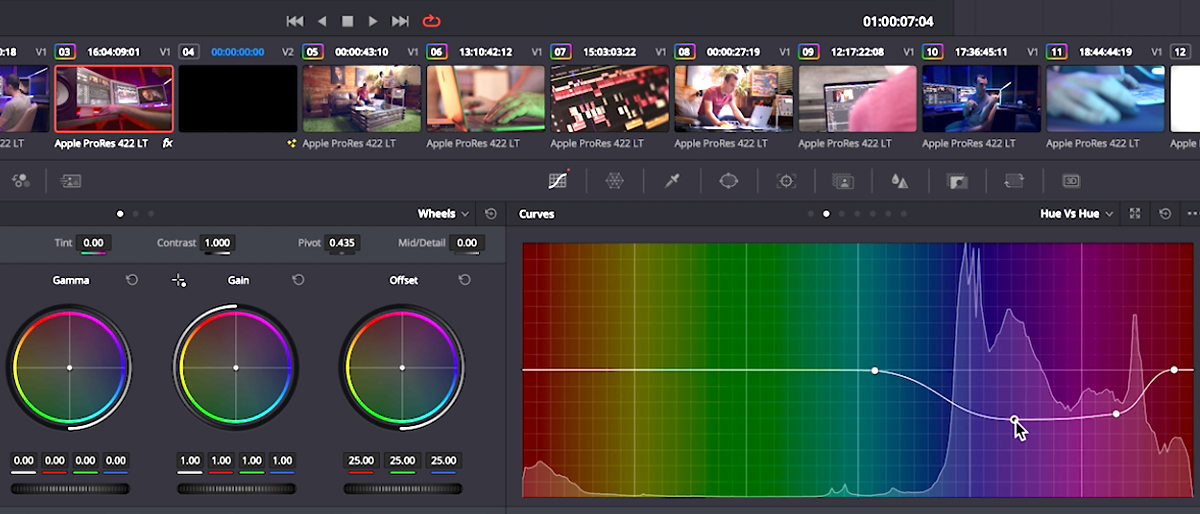Screen dimensions: 1200x514
Task: Open the Color Warper palette
Action: click(615, 181)
